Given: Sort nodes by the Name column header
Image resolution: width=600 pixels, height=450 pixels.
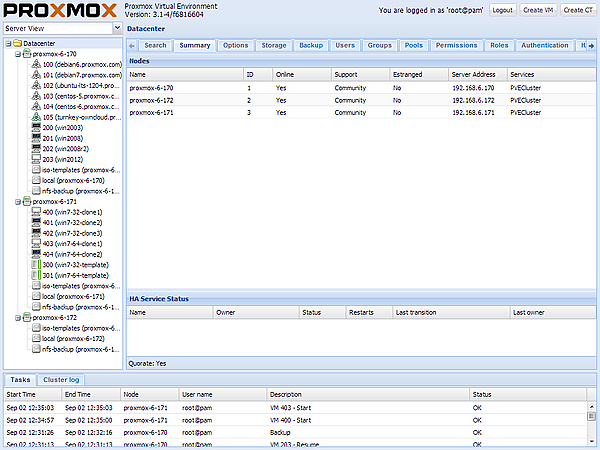Looking at the screenshot, I should click(x=185, y=75).
